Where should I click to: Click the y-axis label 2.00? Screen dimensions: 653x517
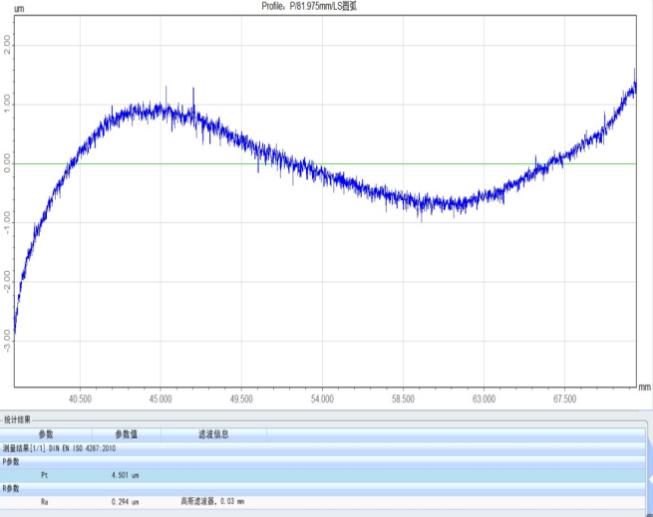(x=7, y=45)
